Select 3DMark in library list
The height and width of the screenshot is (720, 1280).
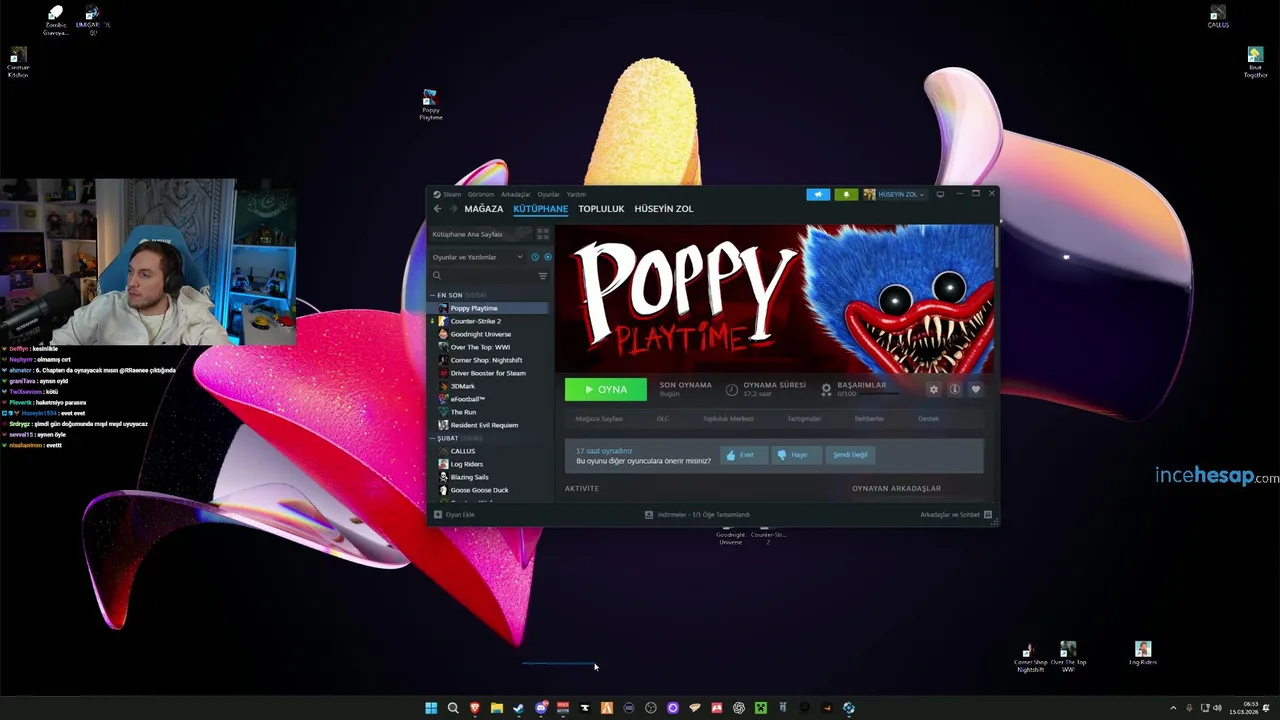(x=489, y=386)
